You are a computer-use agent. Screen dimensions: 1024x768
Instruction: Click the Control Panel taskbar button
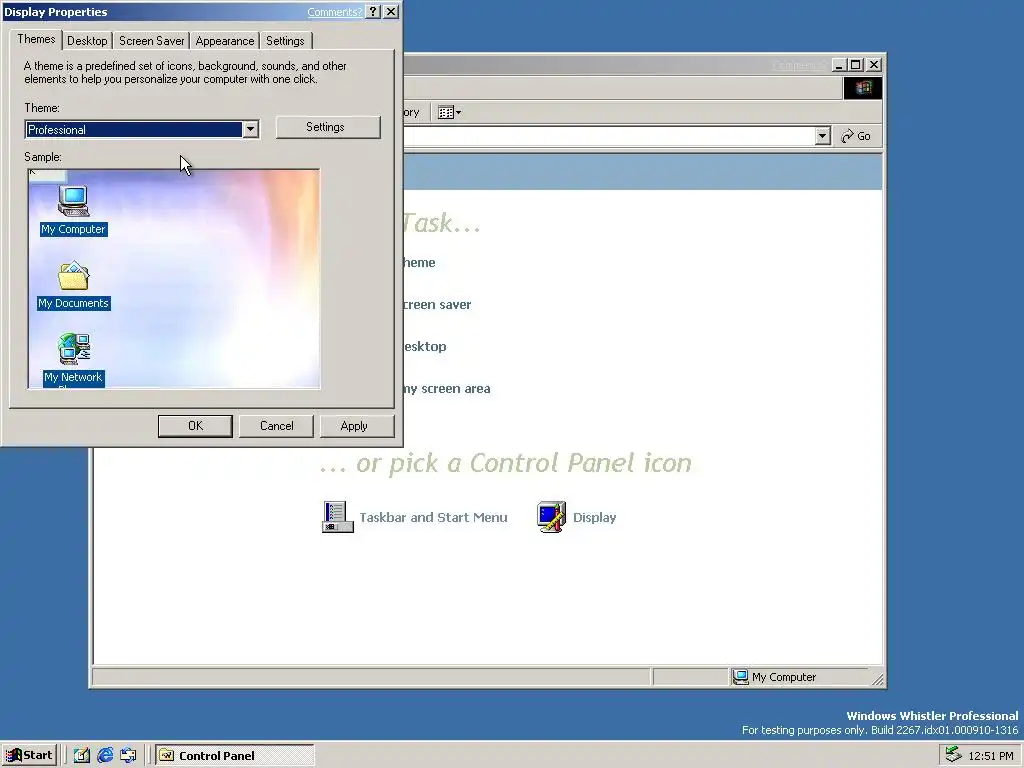[x=235, y=756]
